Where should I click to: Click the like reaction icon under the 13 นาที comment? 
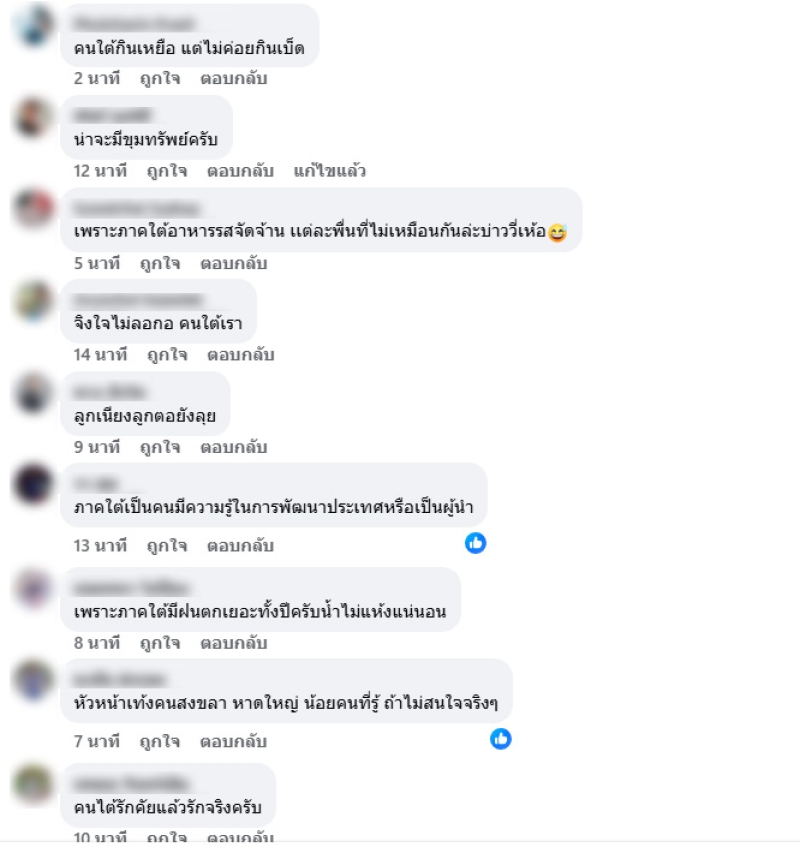(475, 543)
